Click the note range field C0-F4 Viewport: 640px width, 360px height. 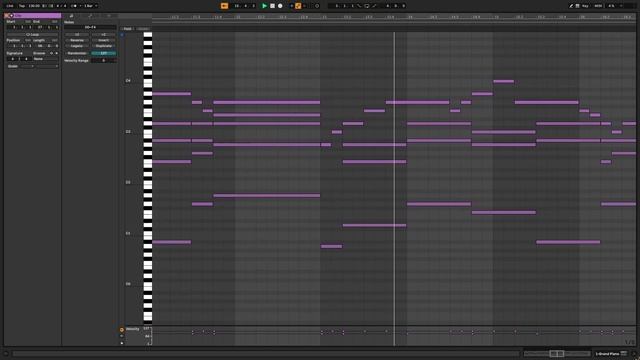(90, 27)
